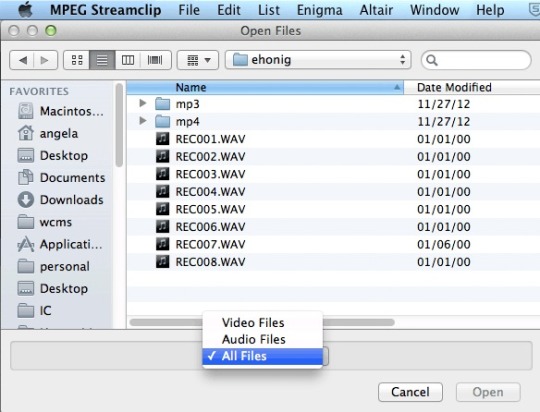Image resolution: width=540 pixels, height=412 pixels.
Task: Click the Open button
Action: tap(488, 392)
